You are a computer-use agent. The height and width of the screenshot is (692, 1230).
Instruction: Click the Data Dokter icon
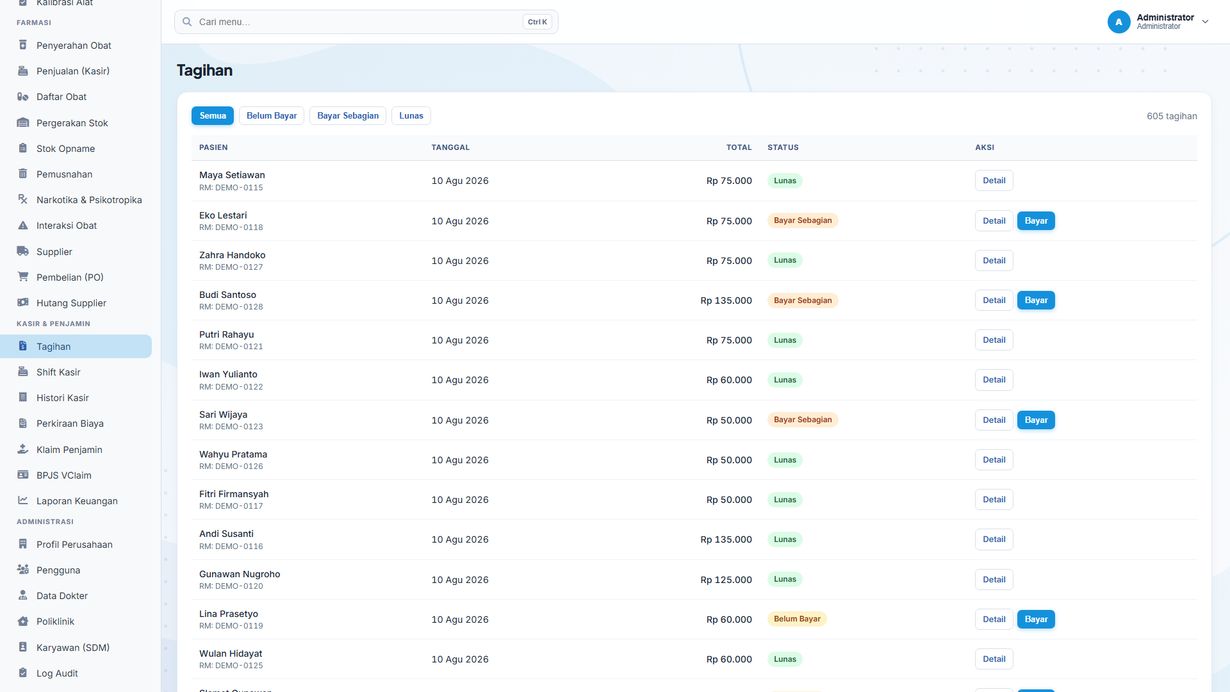[x=23, y=596]
